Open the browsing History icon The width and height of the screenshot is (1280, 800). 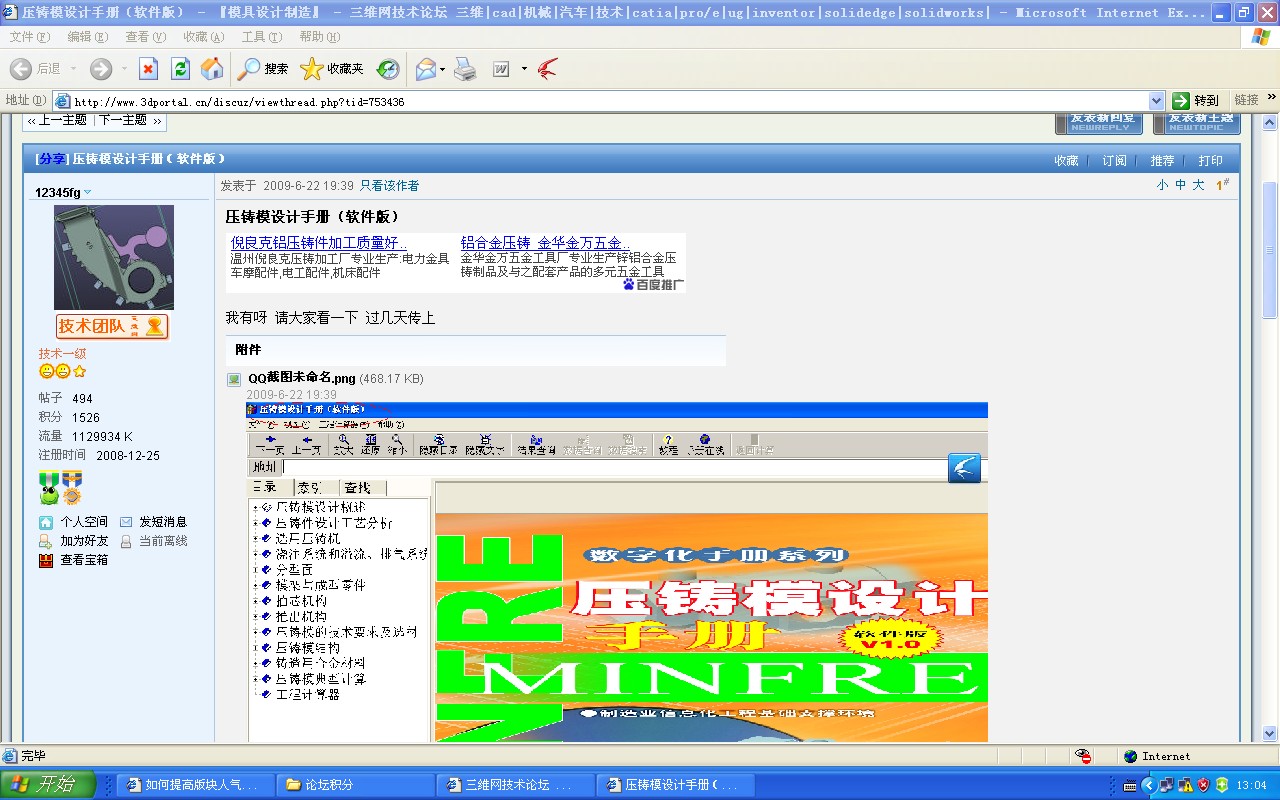[x=388, y=69]
